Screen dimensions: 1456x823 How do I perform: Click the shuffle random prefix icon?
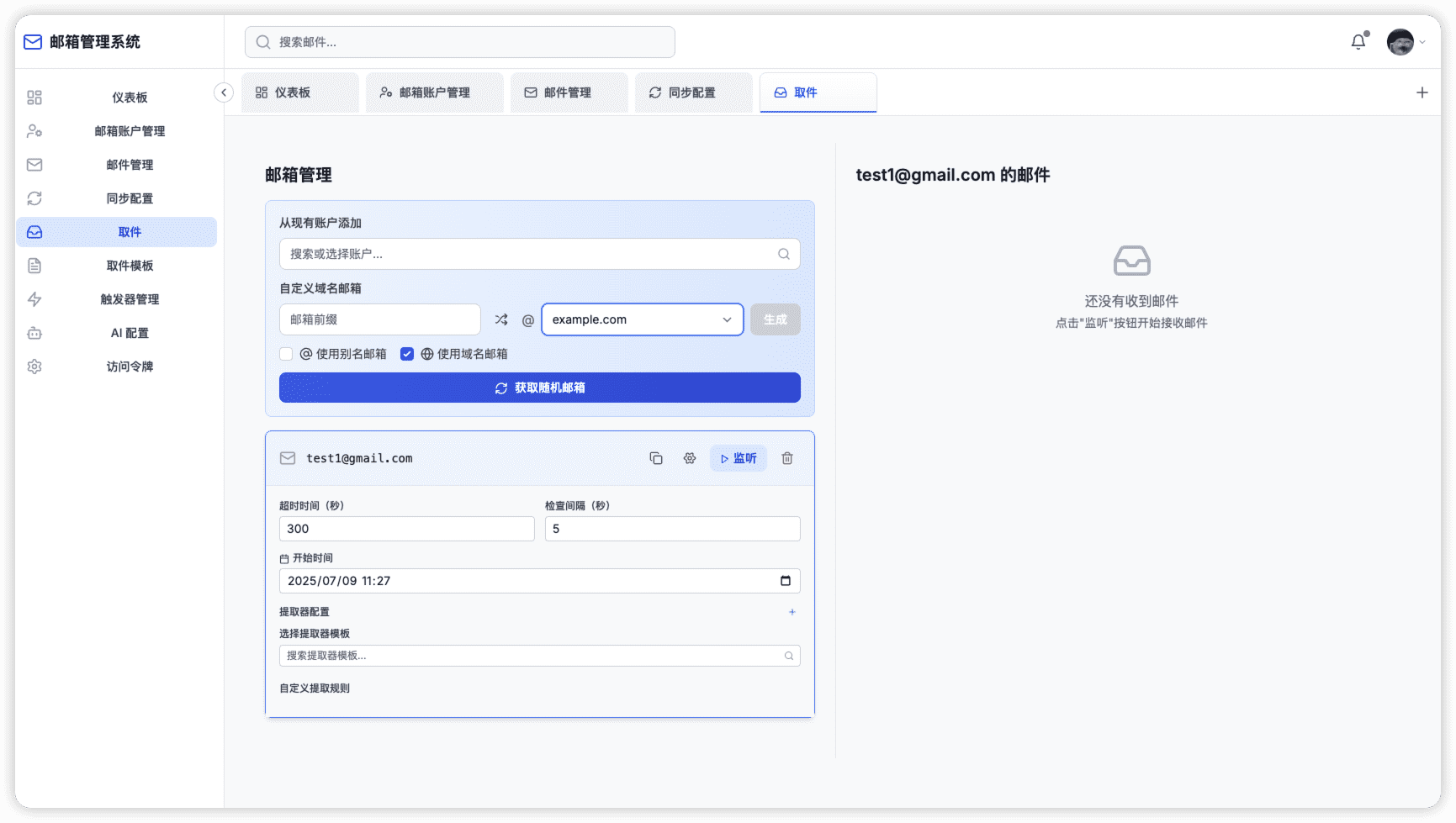pos(501,319)
